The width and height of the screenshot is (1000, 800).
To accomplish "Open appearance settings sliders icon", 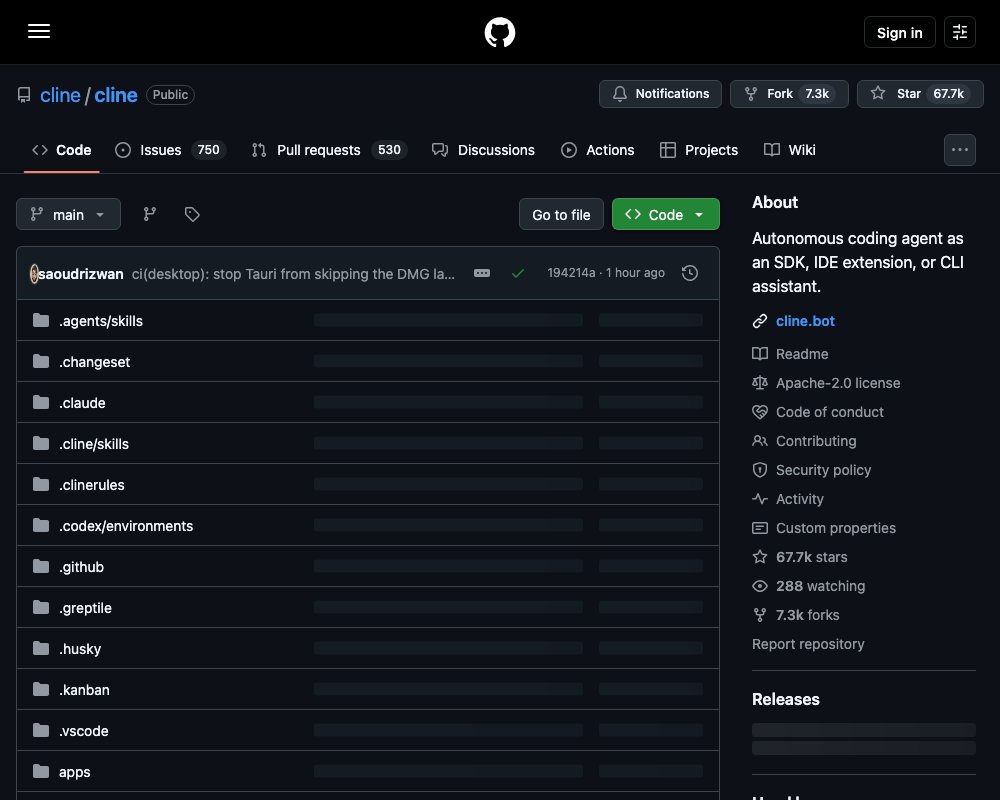I will tap(959, 32).
